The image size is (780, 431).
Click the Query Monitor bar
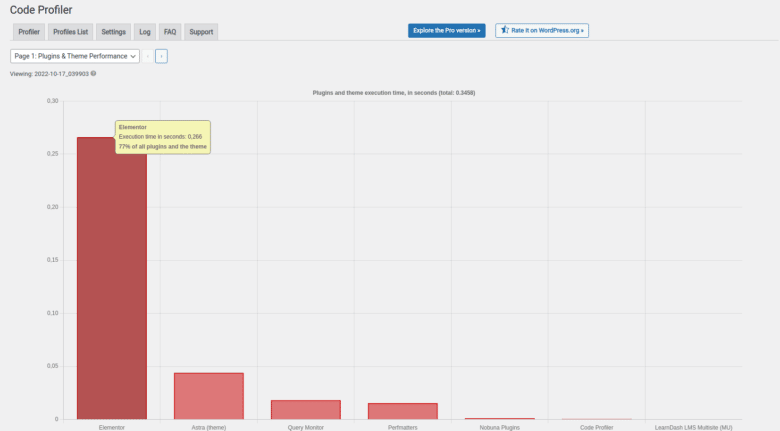306,410
